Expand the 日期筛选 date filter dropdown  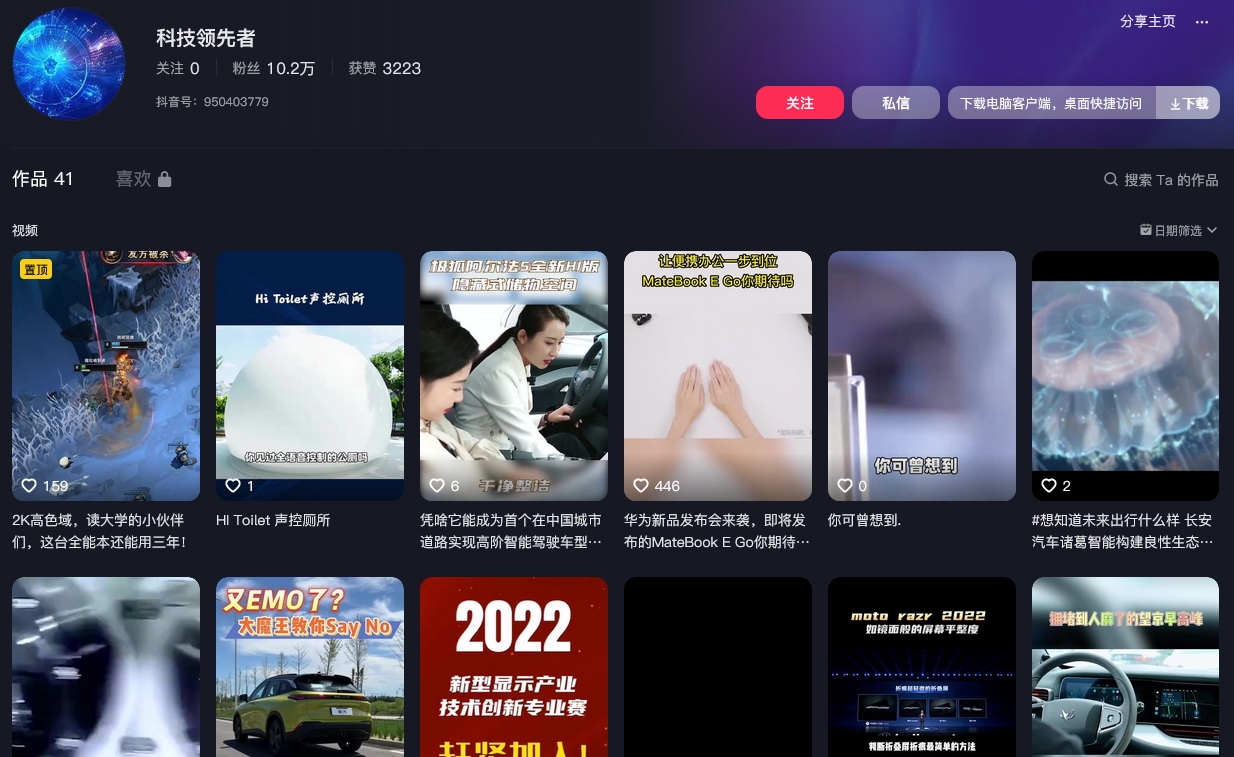tap(1179, 230)
